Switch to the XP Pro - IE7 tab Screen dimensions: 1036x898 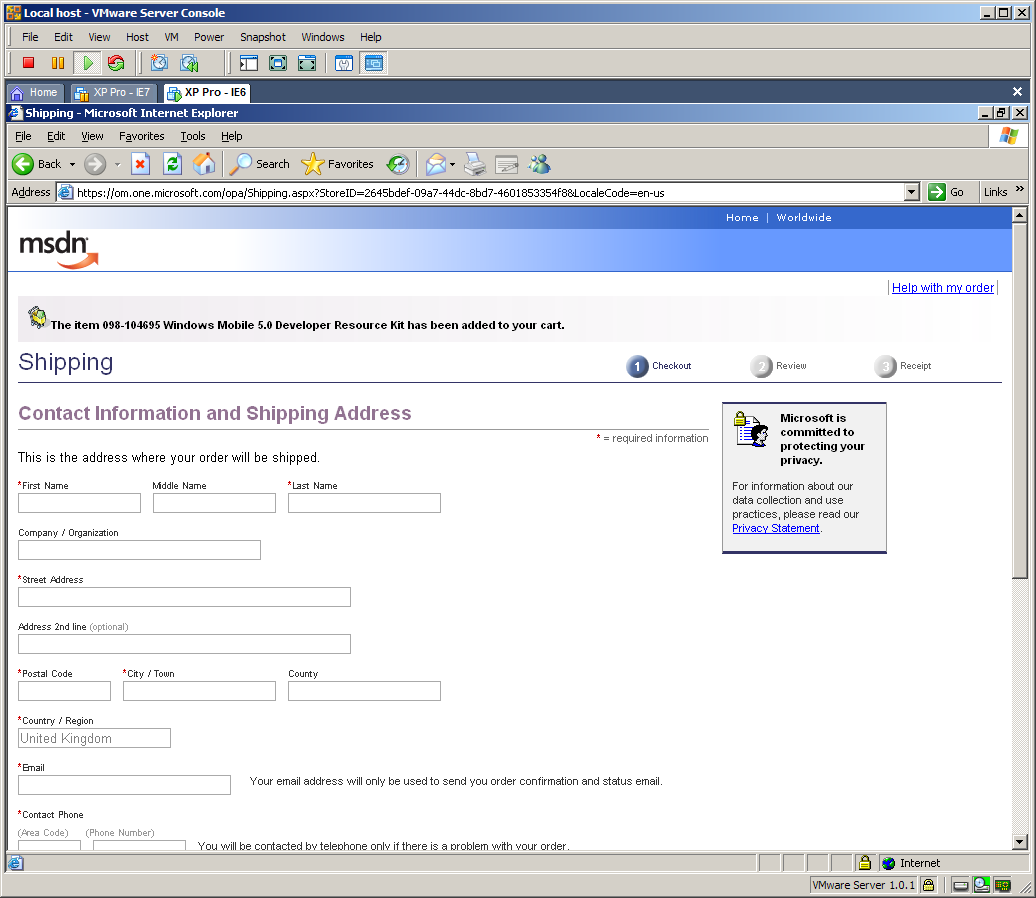click(113, 93)
